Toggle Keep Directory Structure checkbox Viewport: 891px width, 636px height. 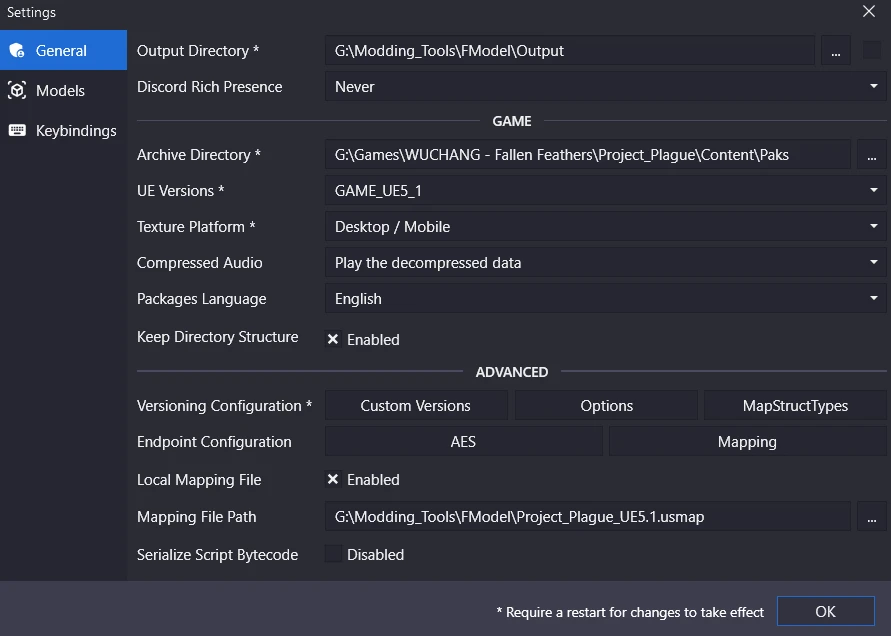tap(333, 340)
